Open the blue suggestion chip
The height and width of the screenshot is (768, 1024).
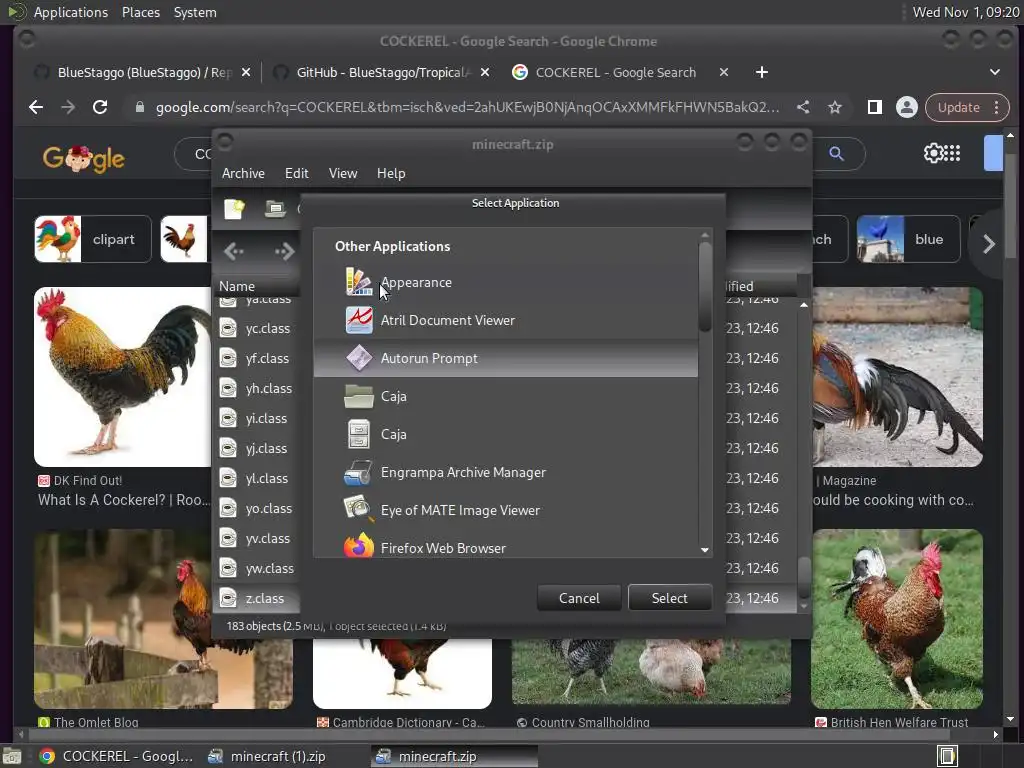[908, 239]
